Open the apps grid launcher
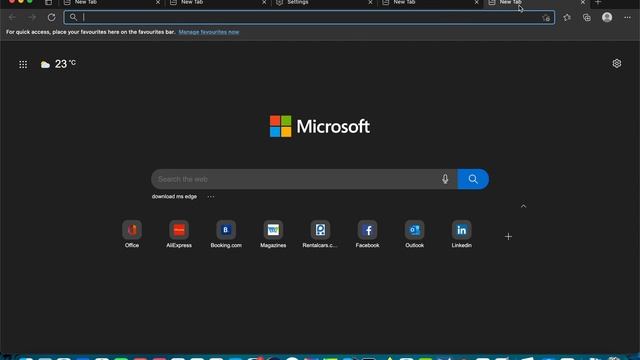 [23, 64]
